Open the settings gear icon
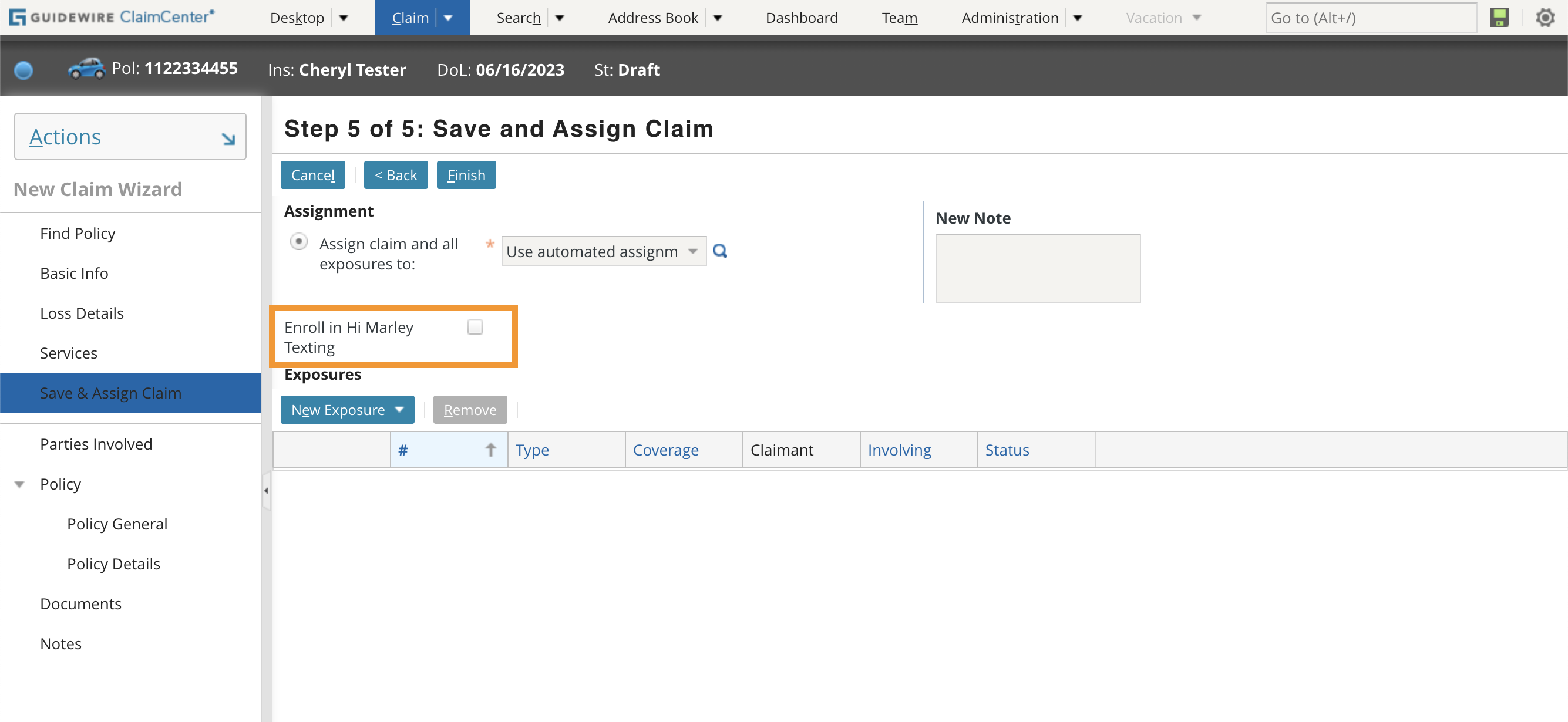The image size is (1568, 722). (1545, 18)
